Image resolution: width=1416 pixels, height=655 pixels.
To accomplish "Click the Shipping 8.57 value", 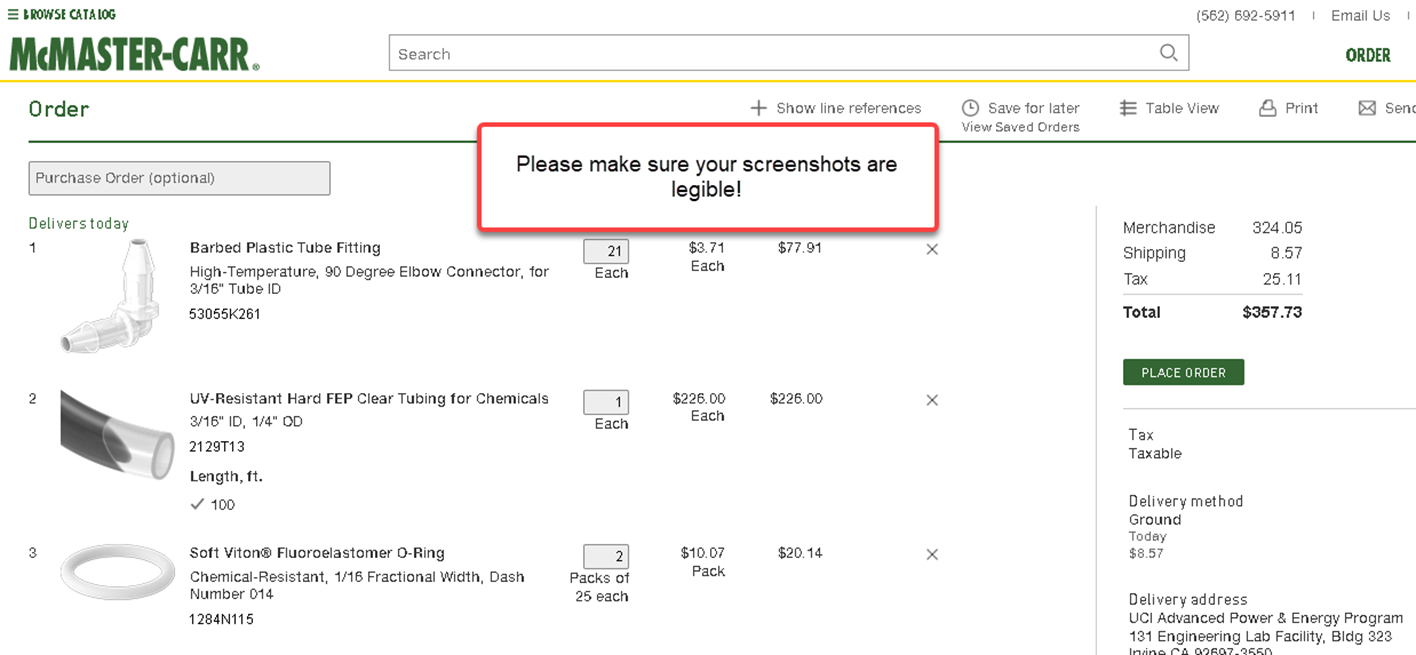I will point(1286,253).
